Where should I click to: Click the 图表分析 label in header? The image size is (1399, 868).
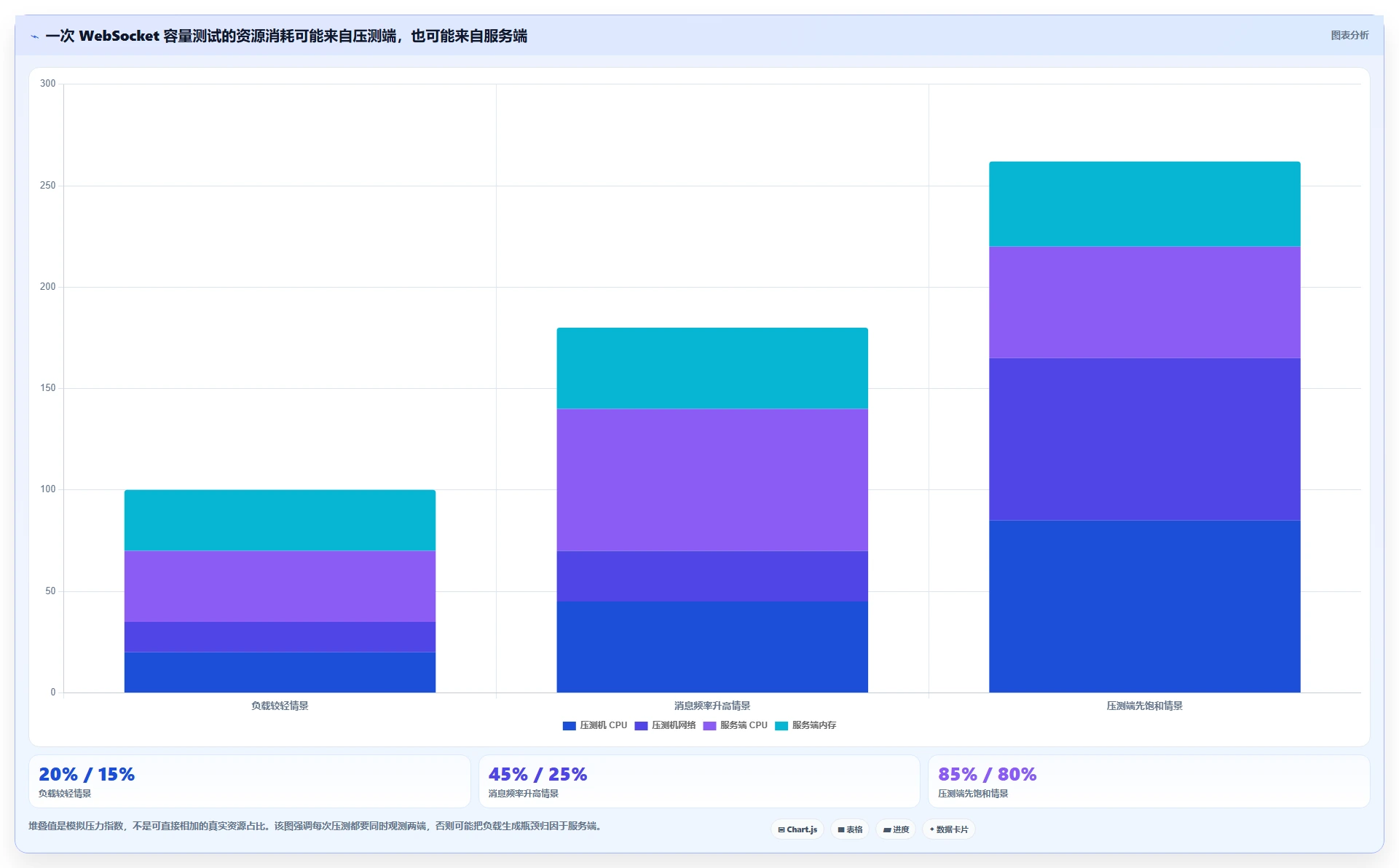coord(1349,35)
